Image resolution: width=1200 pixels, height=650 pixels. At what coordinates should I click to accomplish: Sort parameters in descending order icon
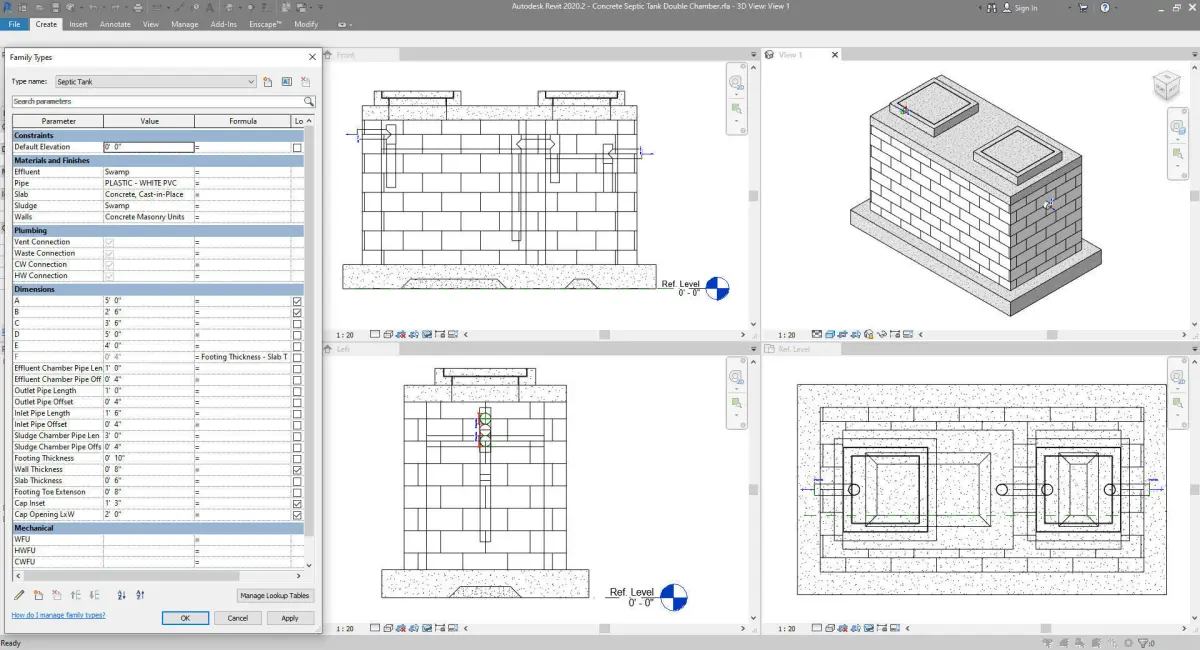(x=140, y=595)
